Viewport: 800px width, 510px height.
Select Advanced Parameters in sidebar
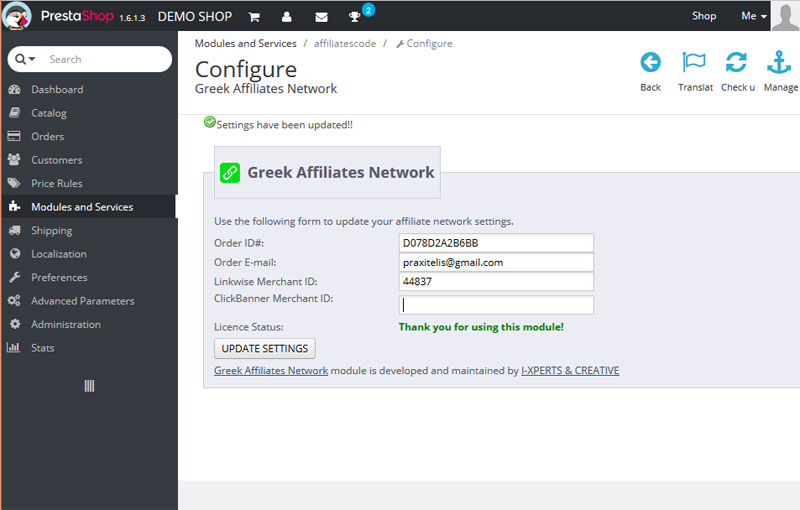click(82, 301)
